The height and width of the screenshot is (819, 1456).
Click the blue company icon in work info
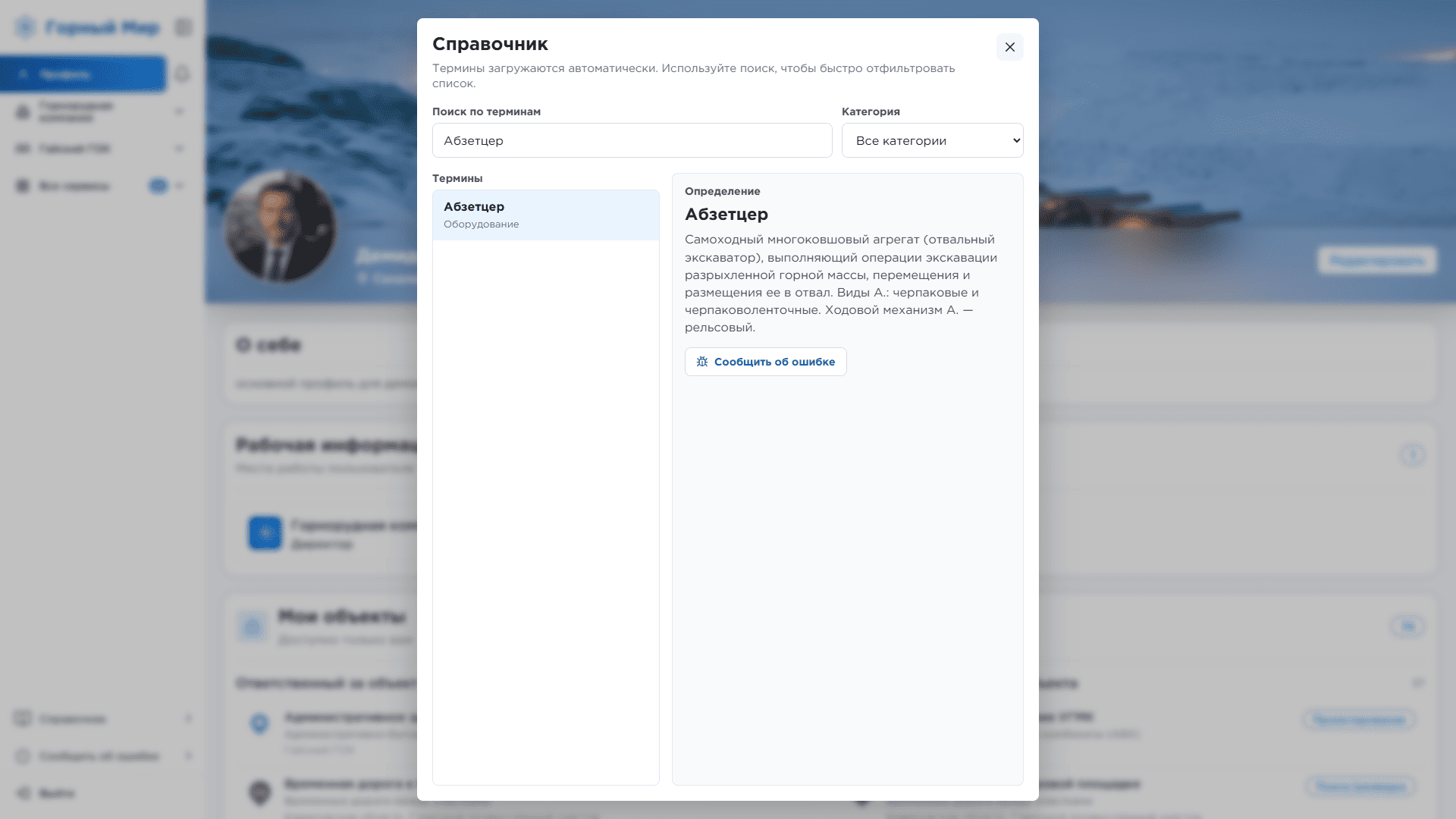(x=265, y=533)
